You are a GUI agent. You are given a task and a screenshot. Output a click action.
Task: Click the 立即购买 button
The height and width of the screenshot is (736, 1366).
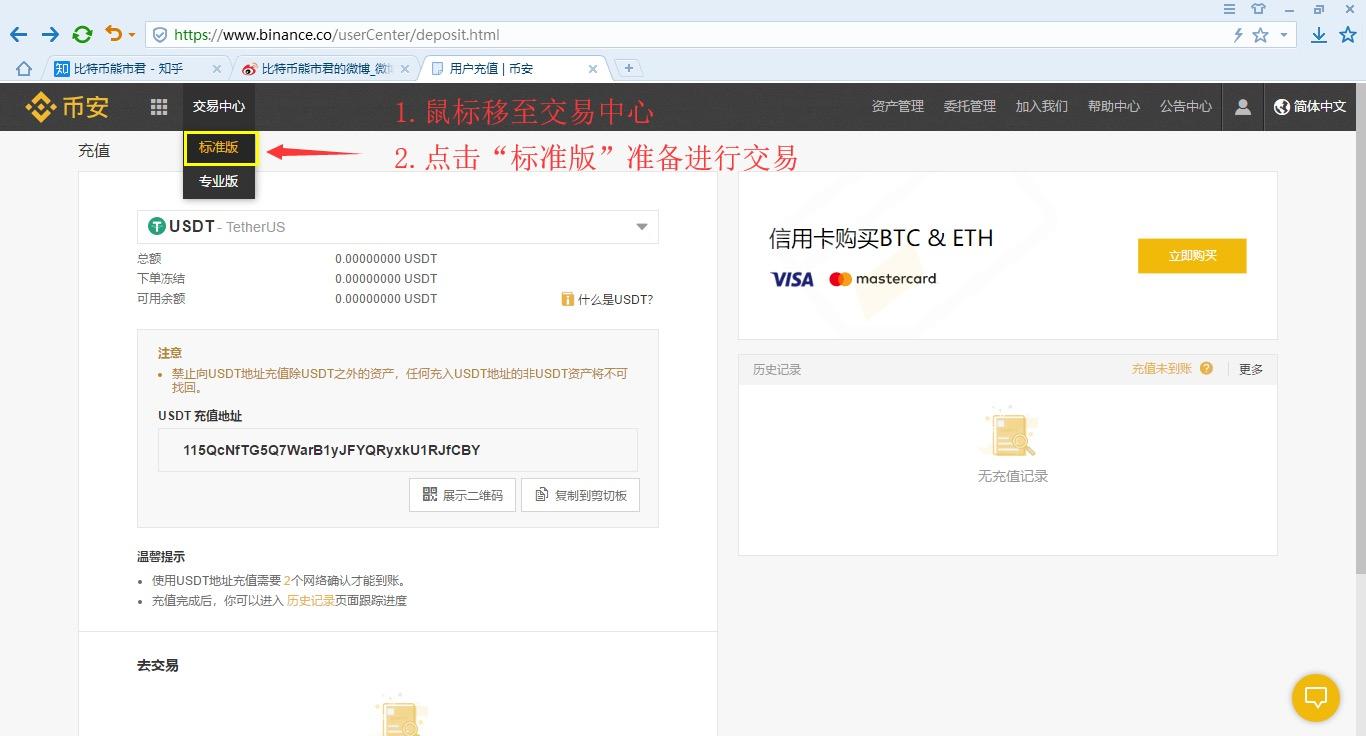(x=1192, y=256)
